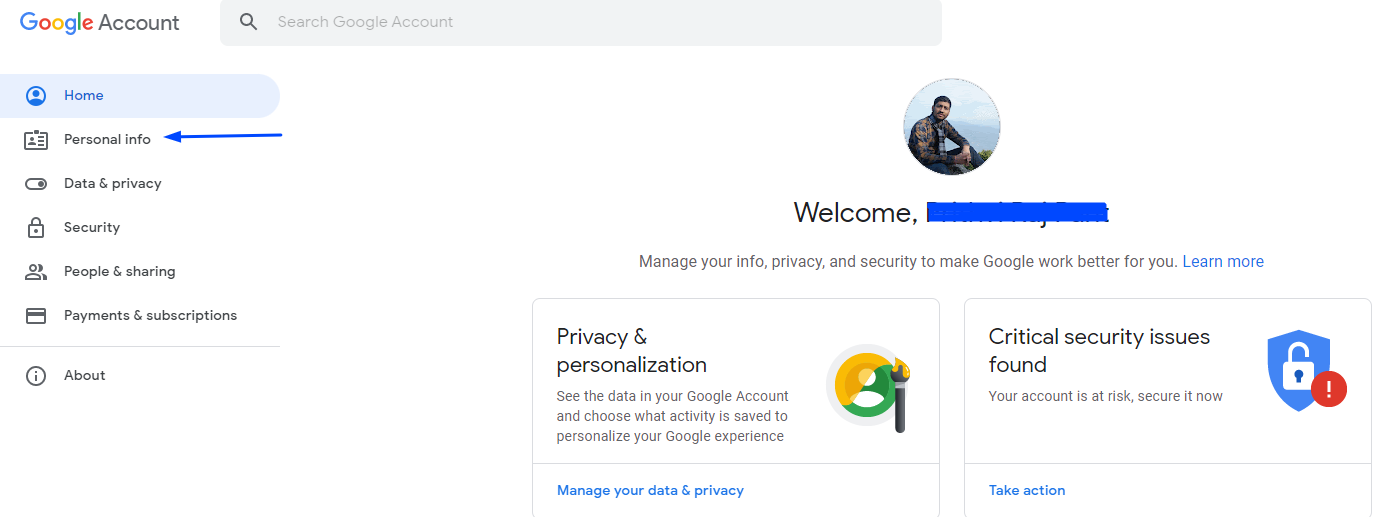Open Payments & subscriptions page
Screen dimensions: 1400x517
150,316
